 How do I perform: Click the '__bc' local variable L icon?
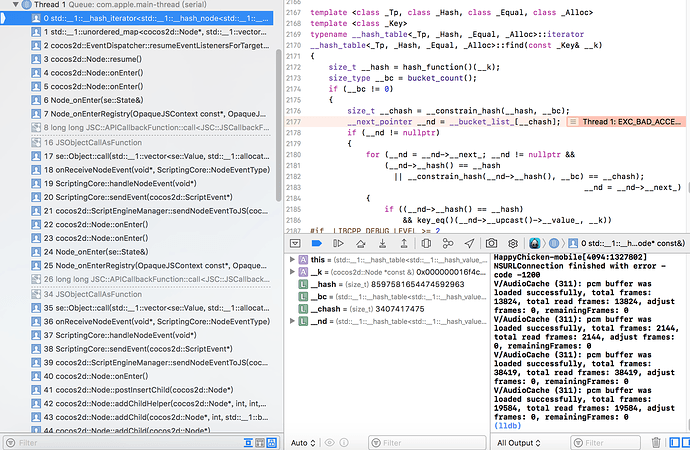click(x=303, y=296)
